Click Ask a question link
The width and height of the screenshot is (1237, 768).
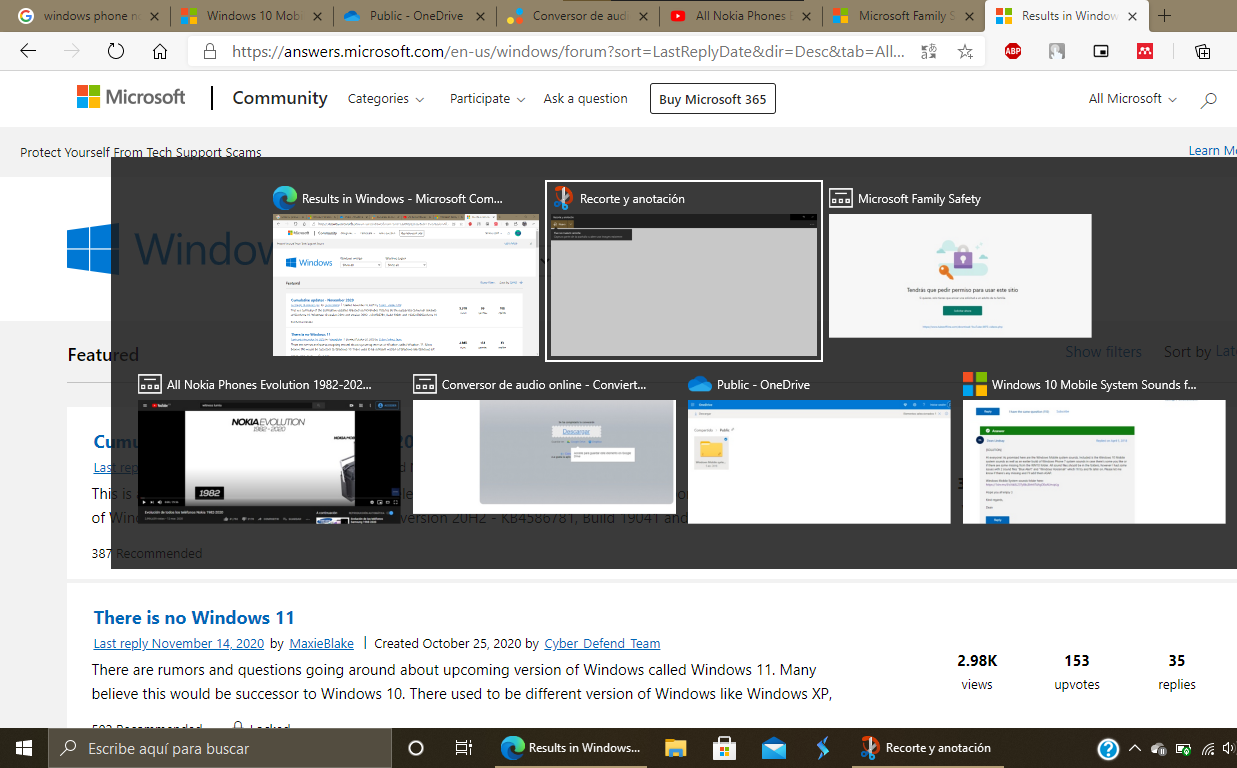coord(585,99)
